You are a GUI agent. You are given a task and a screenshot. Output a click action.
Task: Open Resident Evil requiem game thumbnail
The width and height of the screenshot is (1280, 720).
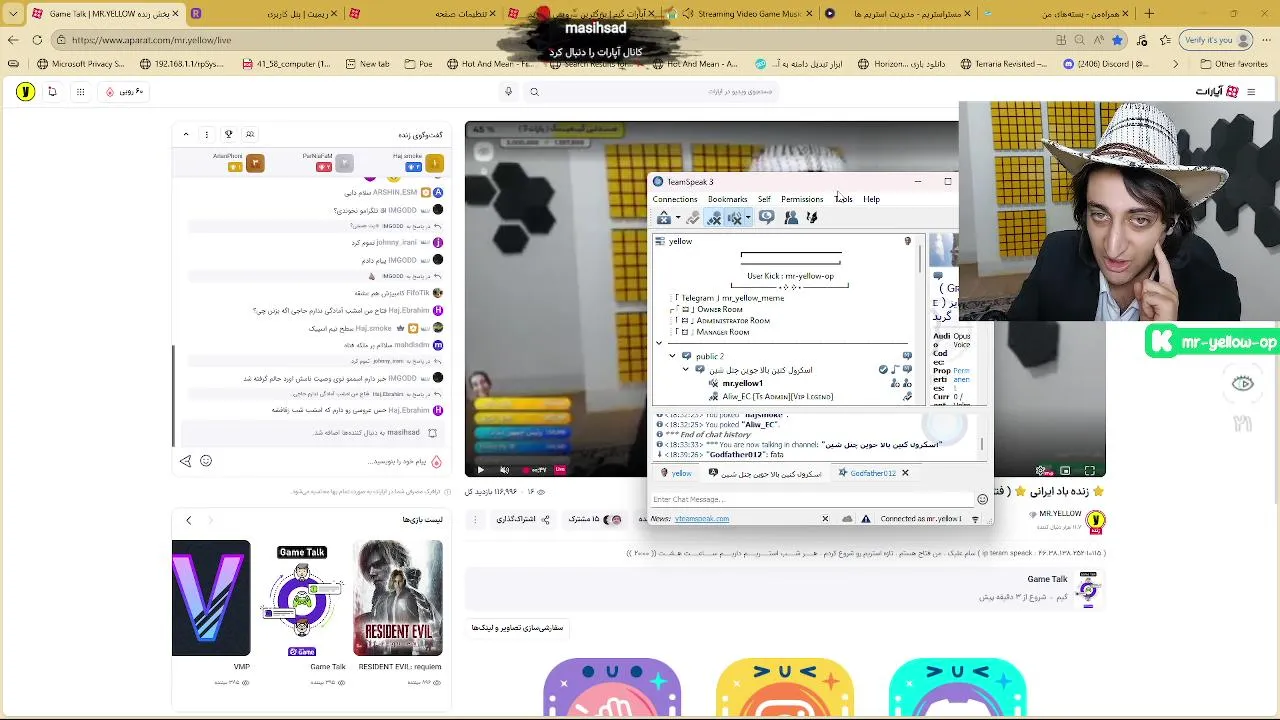[x=398, y=598]
